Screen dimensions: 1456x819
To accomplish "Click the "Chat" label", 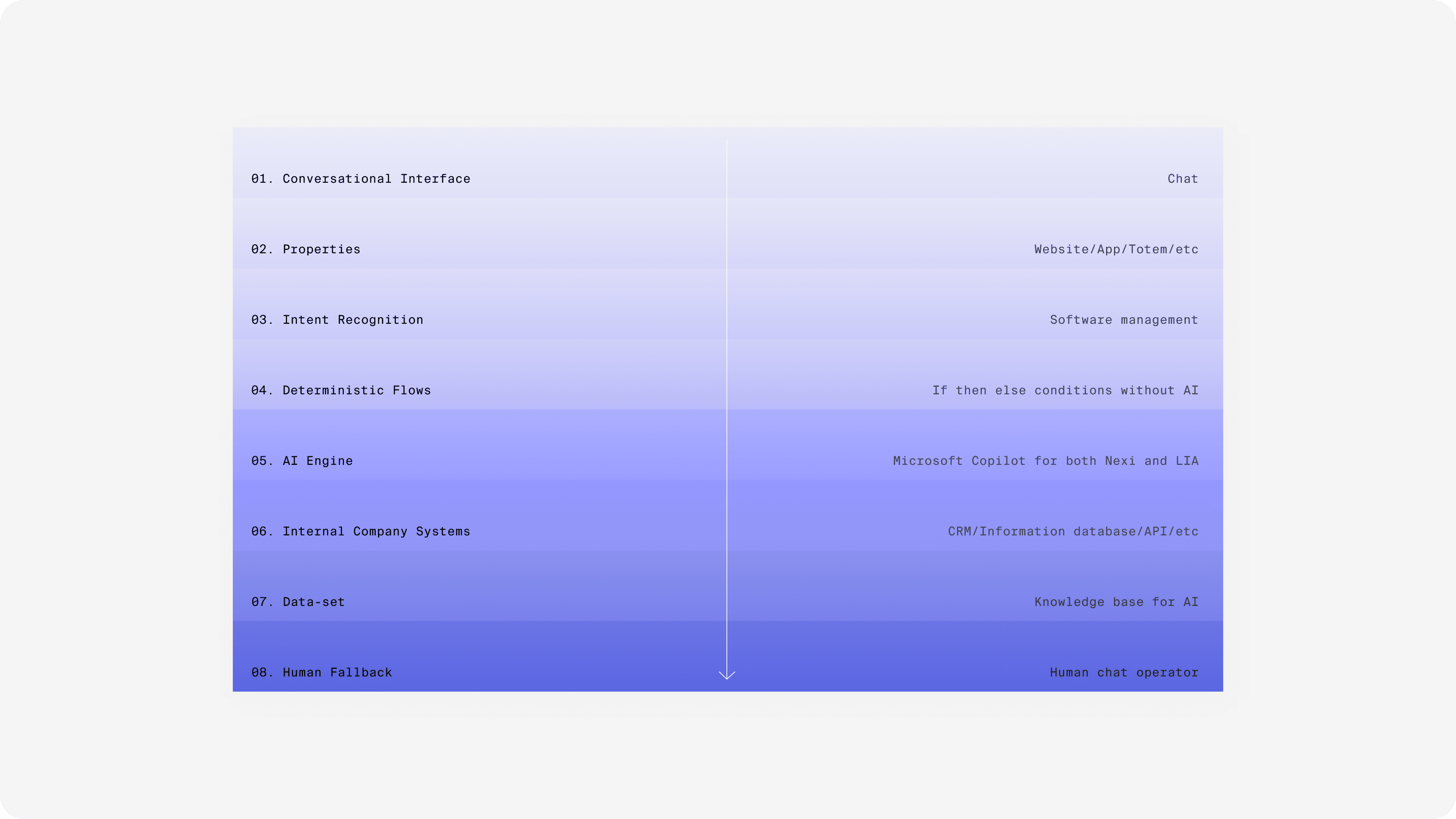I will click(x=1183, y=179).
